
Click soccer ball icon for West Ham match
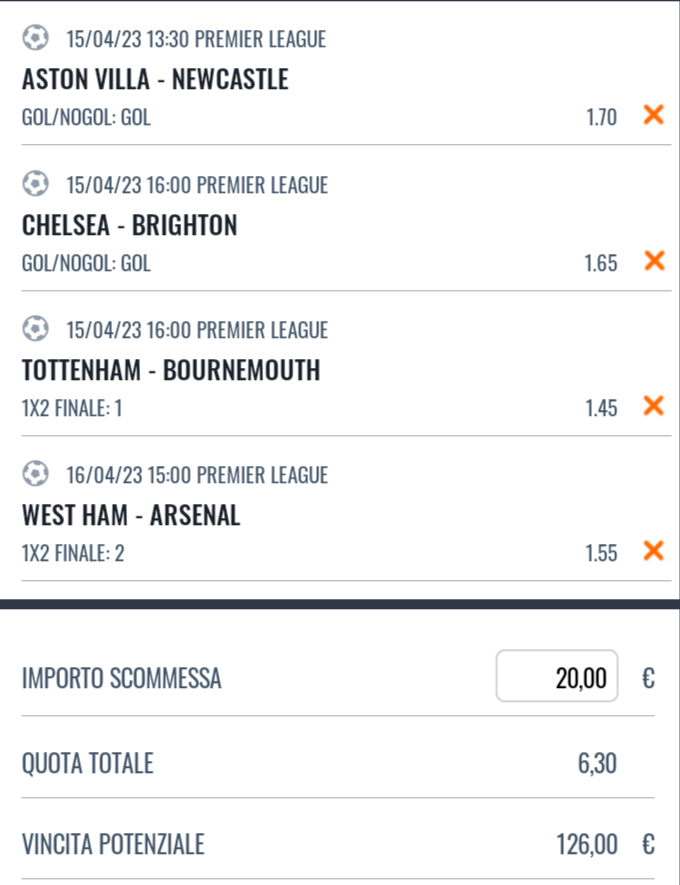coord(35,474)
